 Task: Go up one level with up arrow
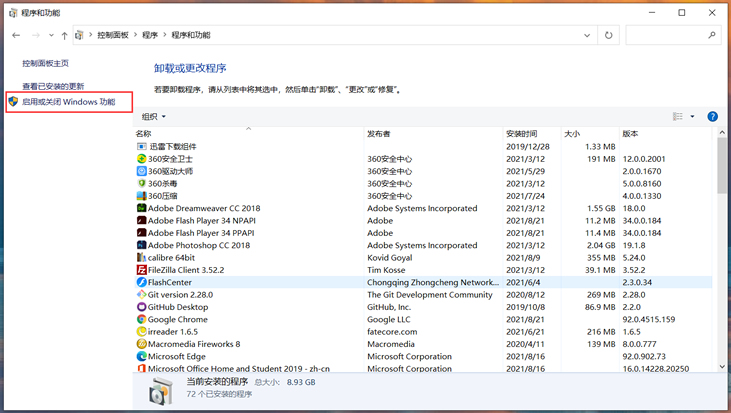pyautogui.click(x=64, y=35)
